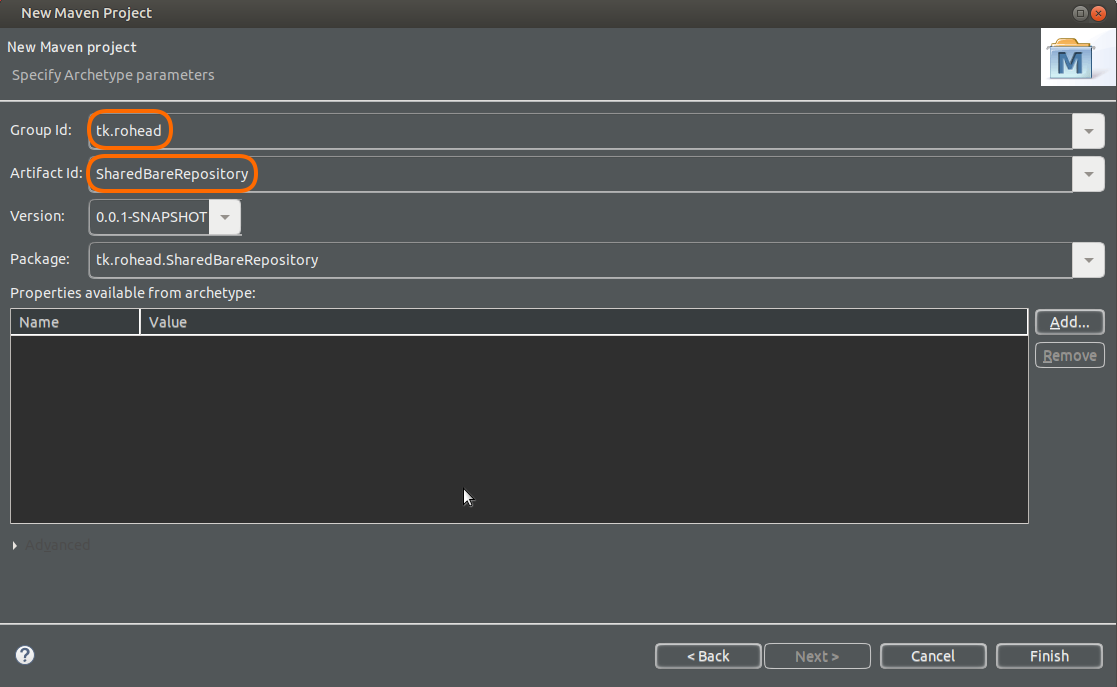The height and width of the screenshot is (687, 1117).
Task: Click the Group Id field containing tk.rohead
Action: point(580,131)
